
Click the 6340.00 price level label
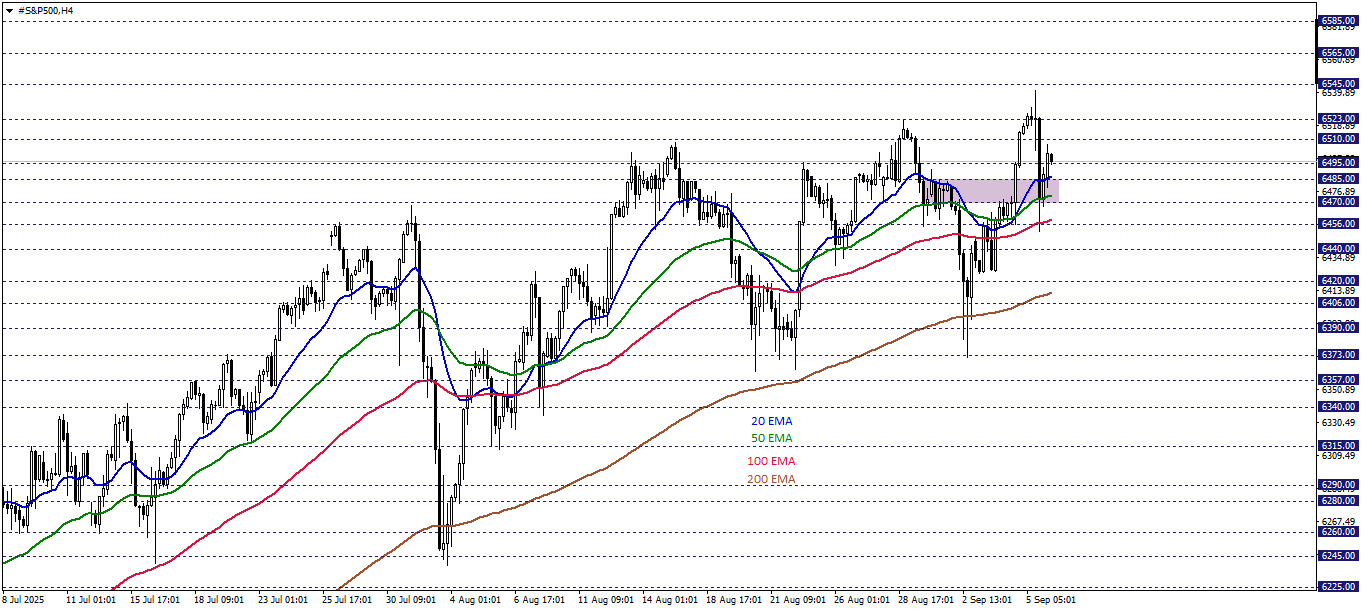click(x=1337, y=407)
